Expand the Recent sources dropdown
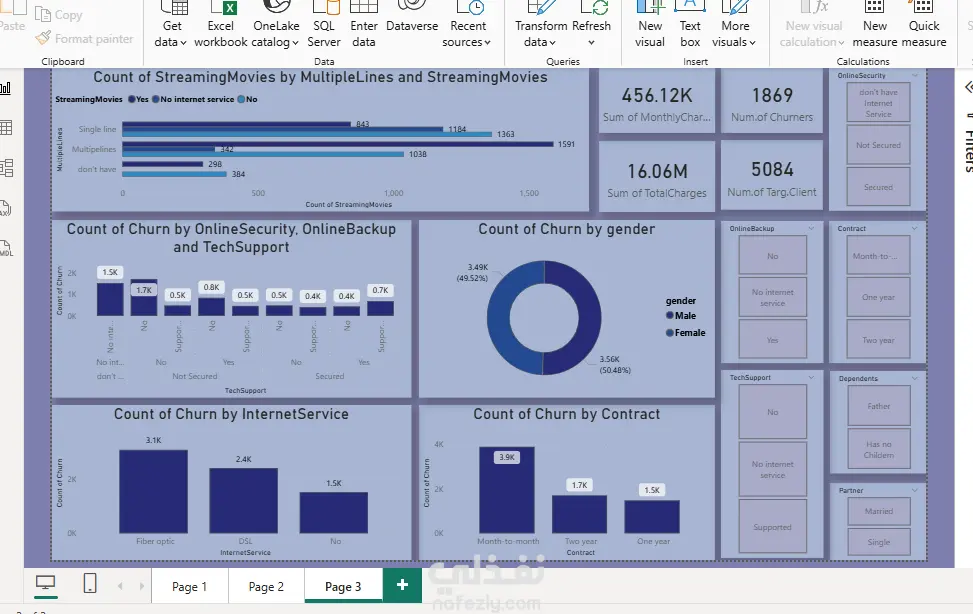Screen dimensions: 973x614 pyautogui.click(x=467, y=34)
